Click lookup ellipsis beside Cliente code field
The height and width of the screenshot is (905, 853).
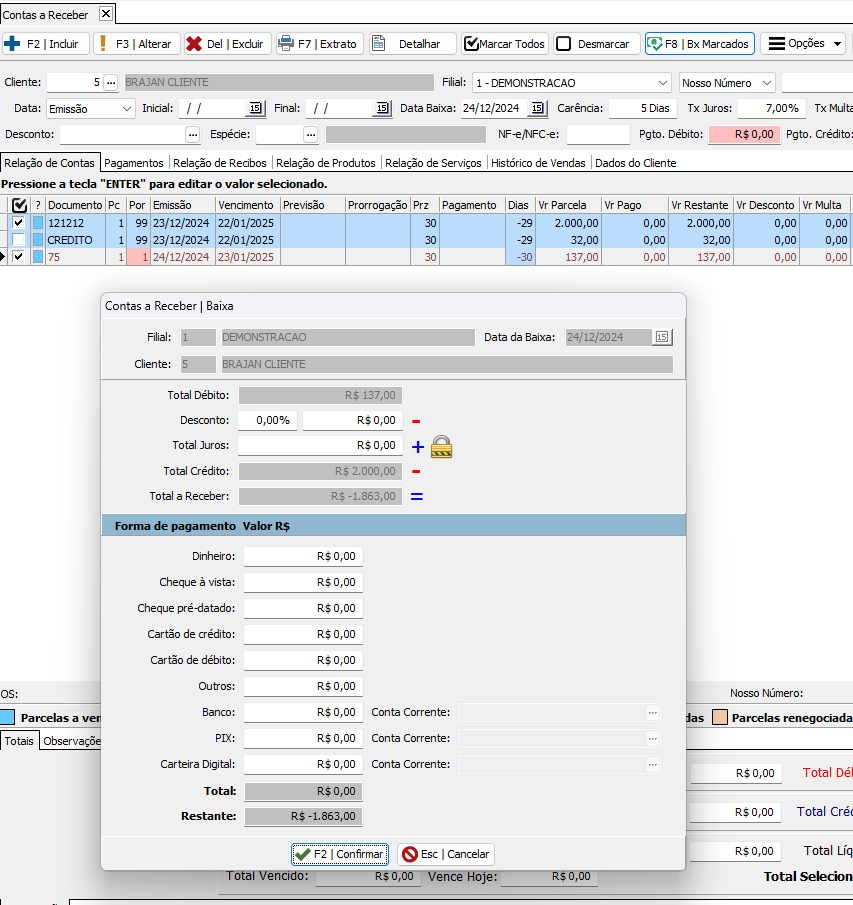111,82
